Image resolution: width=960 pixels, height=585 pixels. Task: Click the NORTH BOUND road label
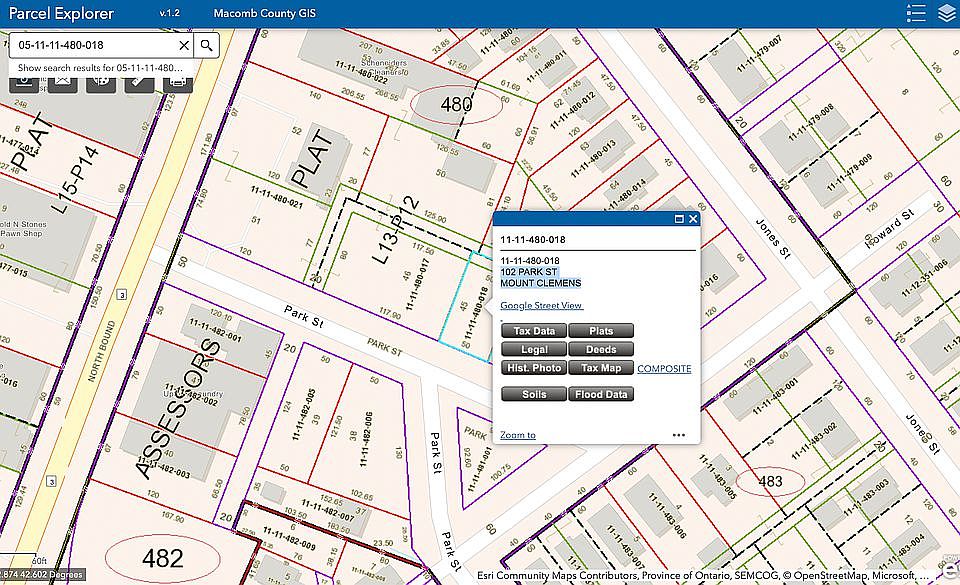tap(102, 351)
